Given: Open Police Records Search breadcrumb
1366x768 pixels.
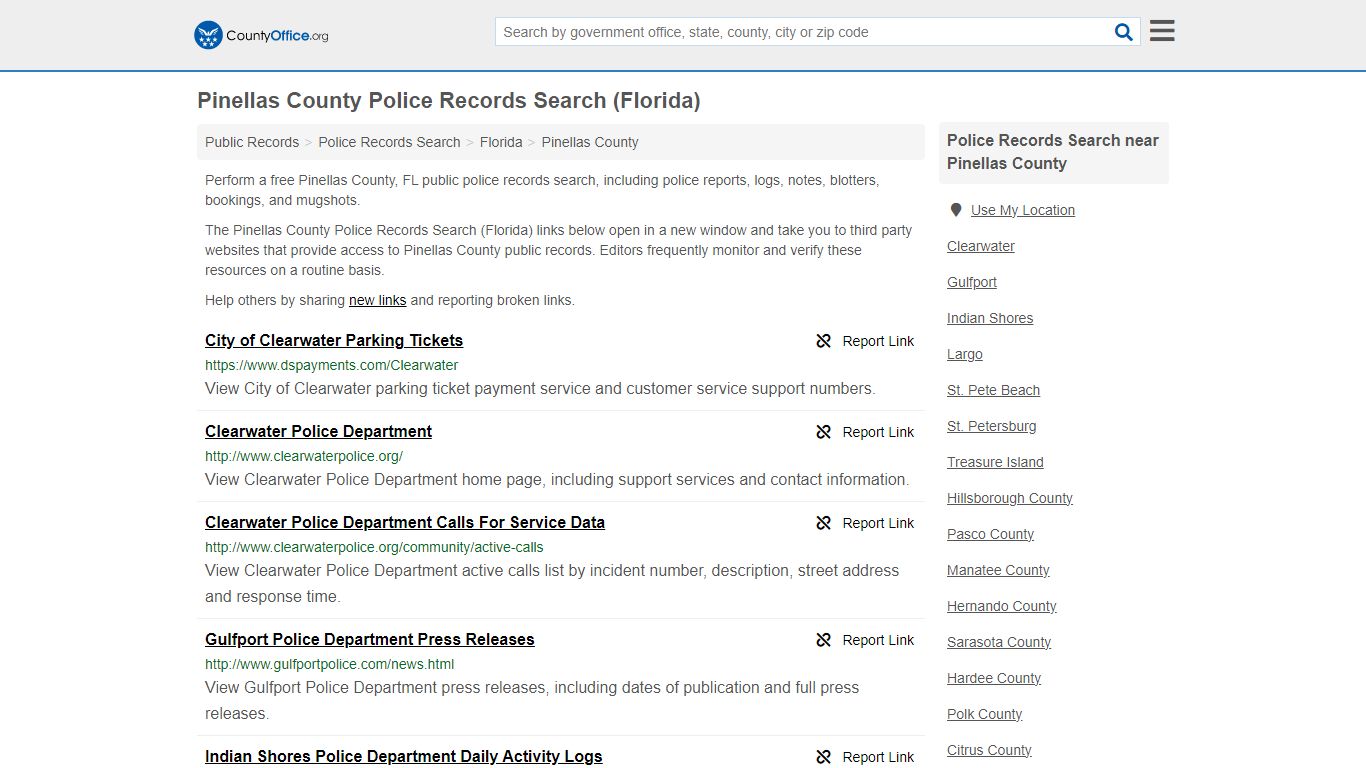Looking at the screenshot, I should [x=389, y=142].
